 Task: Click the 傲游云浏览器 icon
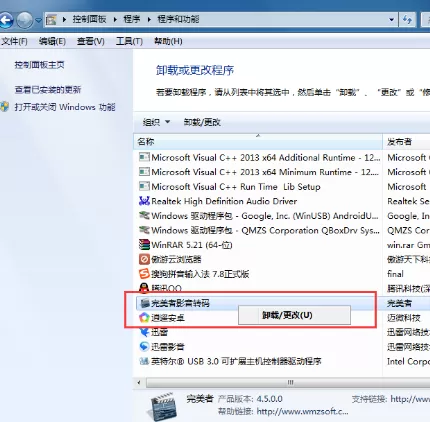[x=144, y=259]
